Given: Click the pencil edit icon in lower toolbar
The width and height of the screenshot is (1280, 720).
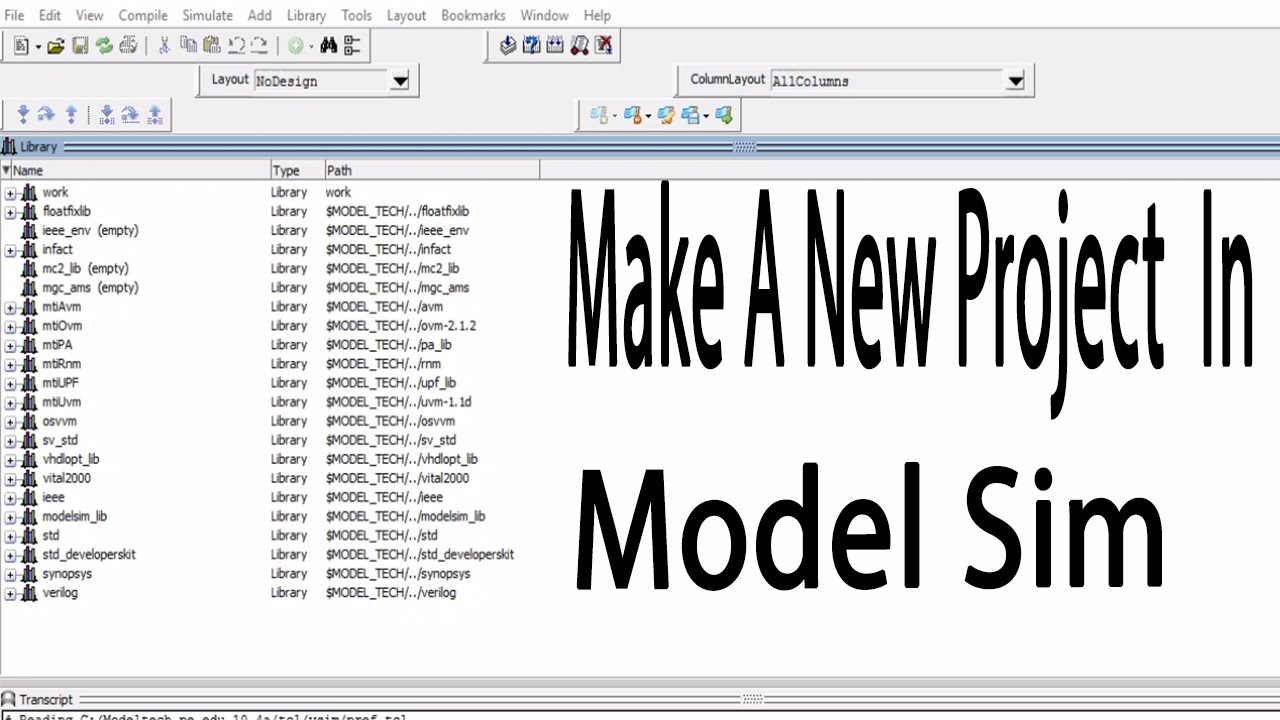Looking at the screenshot, I should click(x=666, y=116).
